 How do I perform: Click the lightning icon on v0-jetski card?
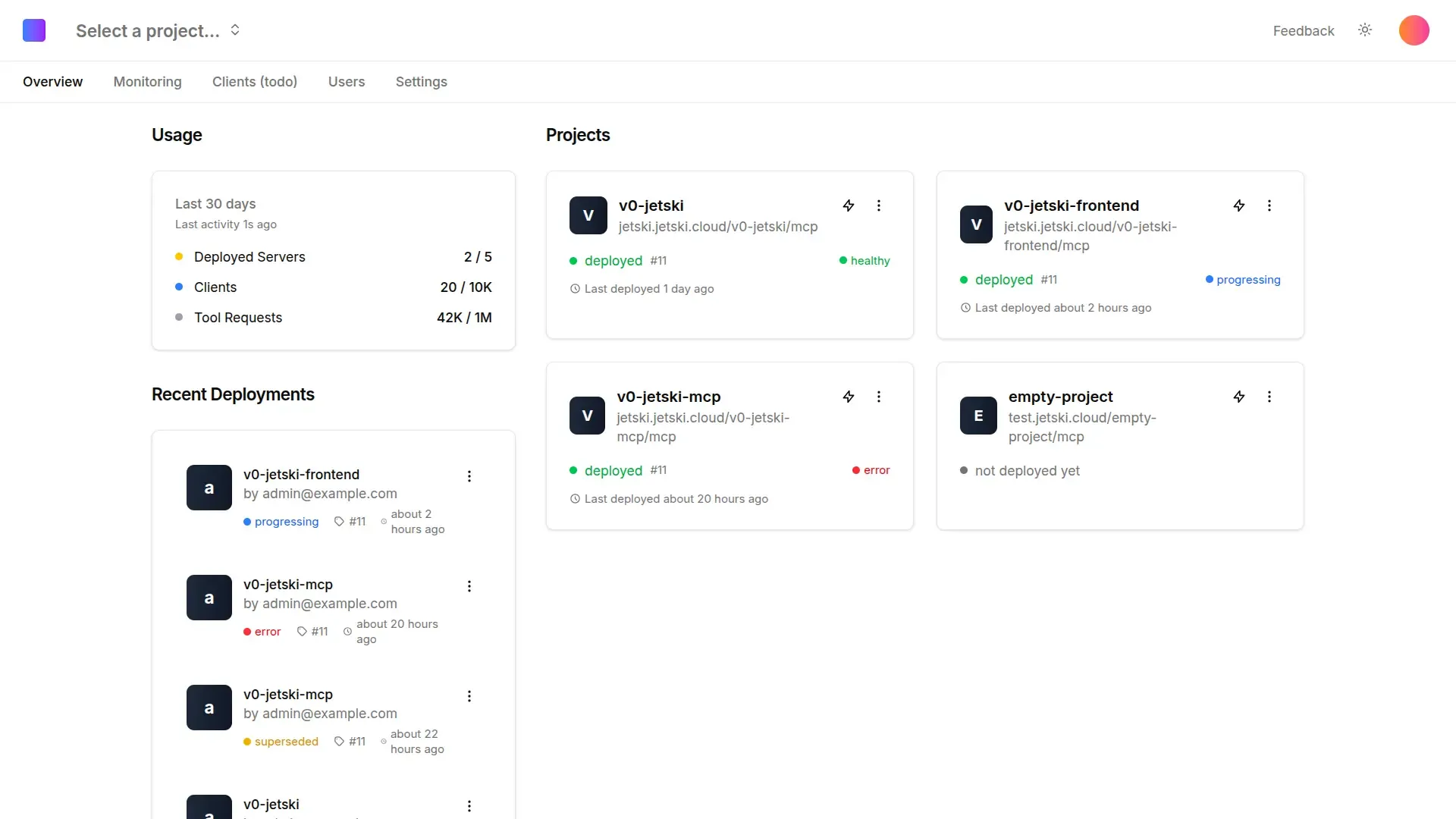[849, 206]
